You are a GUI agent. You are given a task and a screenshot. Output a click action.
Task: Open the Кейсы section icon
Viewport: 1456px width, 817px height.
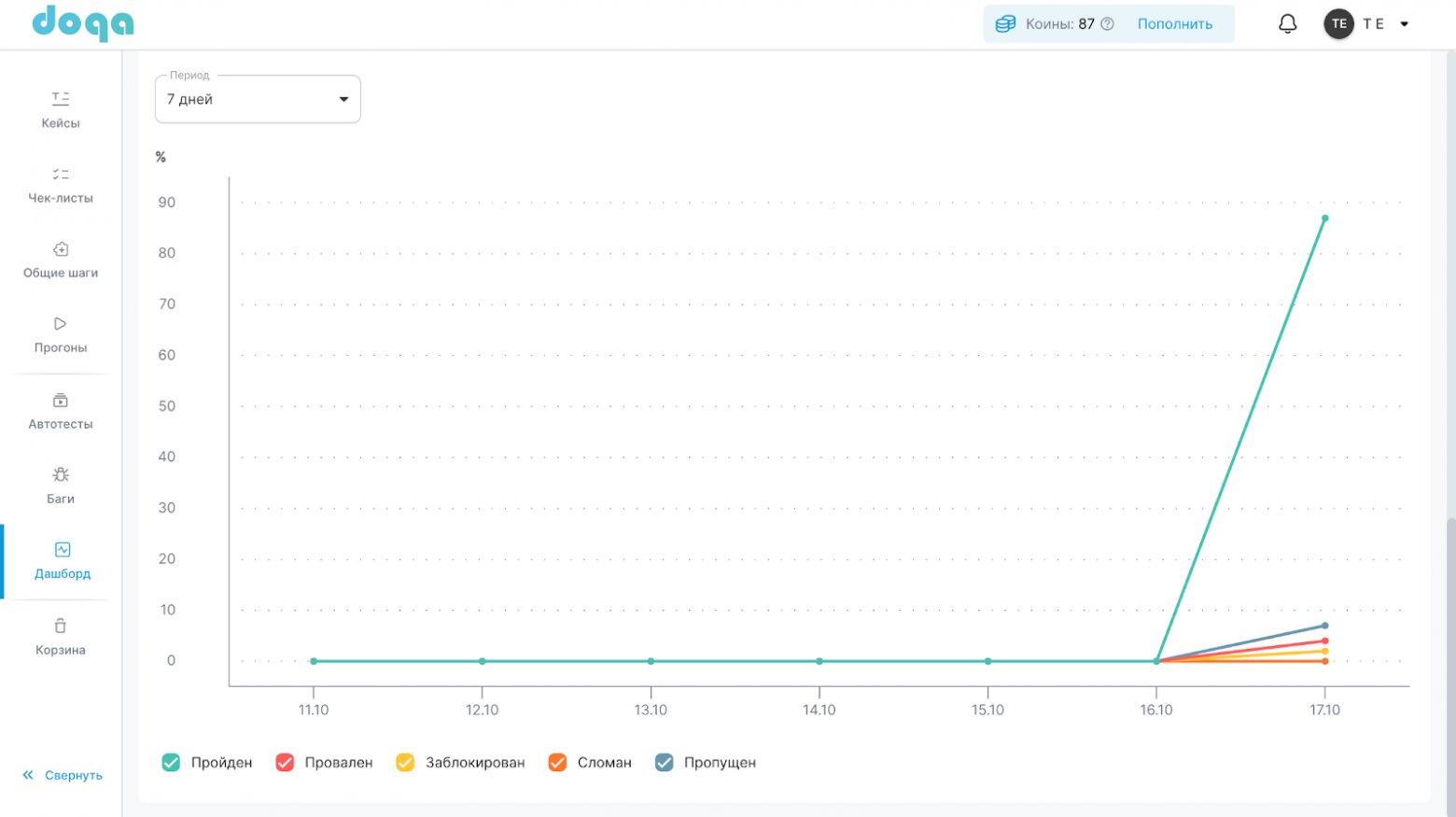click(61, 98)
